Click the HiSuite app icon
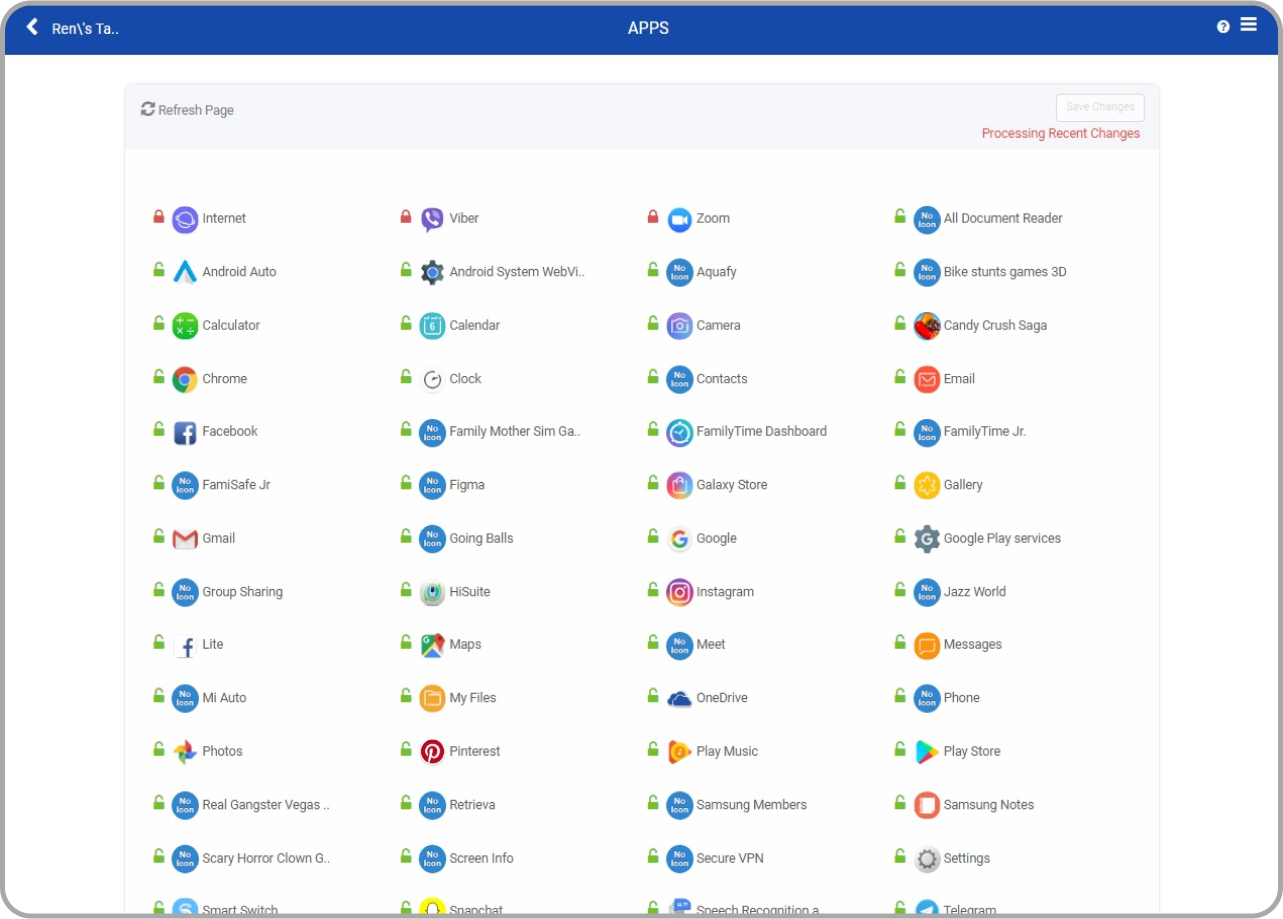The width and height of the screenshot is (1283, 919). click(432, 592)
